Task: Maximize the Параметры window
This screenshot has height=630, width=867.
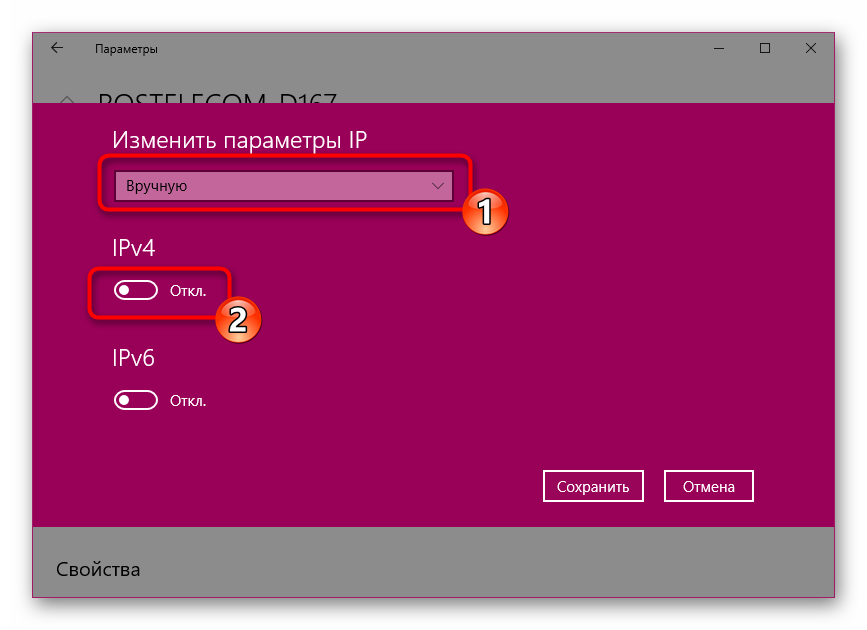Action: pyautogui.click(x=765, y=49)
